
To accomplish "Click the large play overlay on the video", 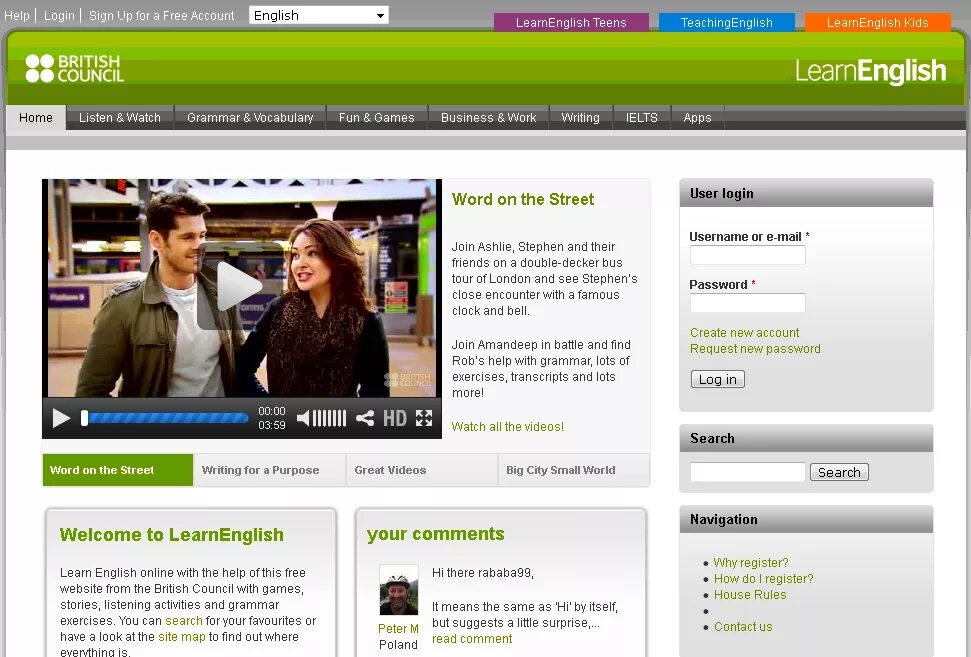I will click(238, 286).
